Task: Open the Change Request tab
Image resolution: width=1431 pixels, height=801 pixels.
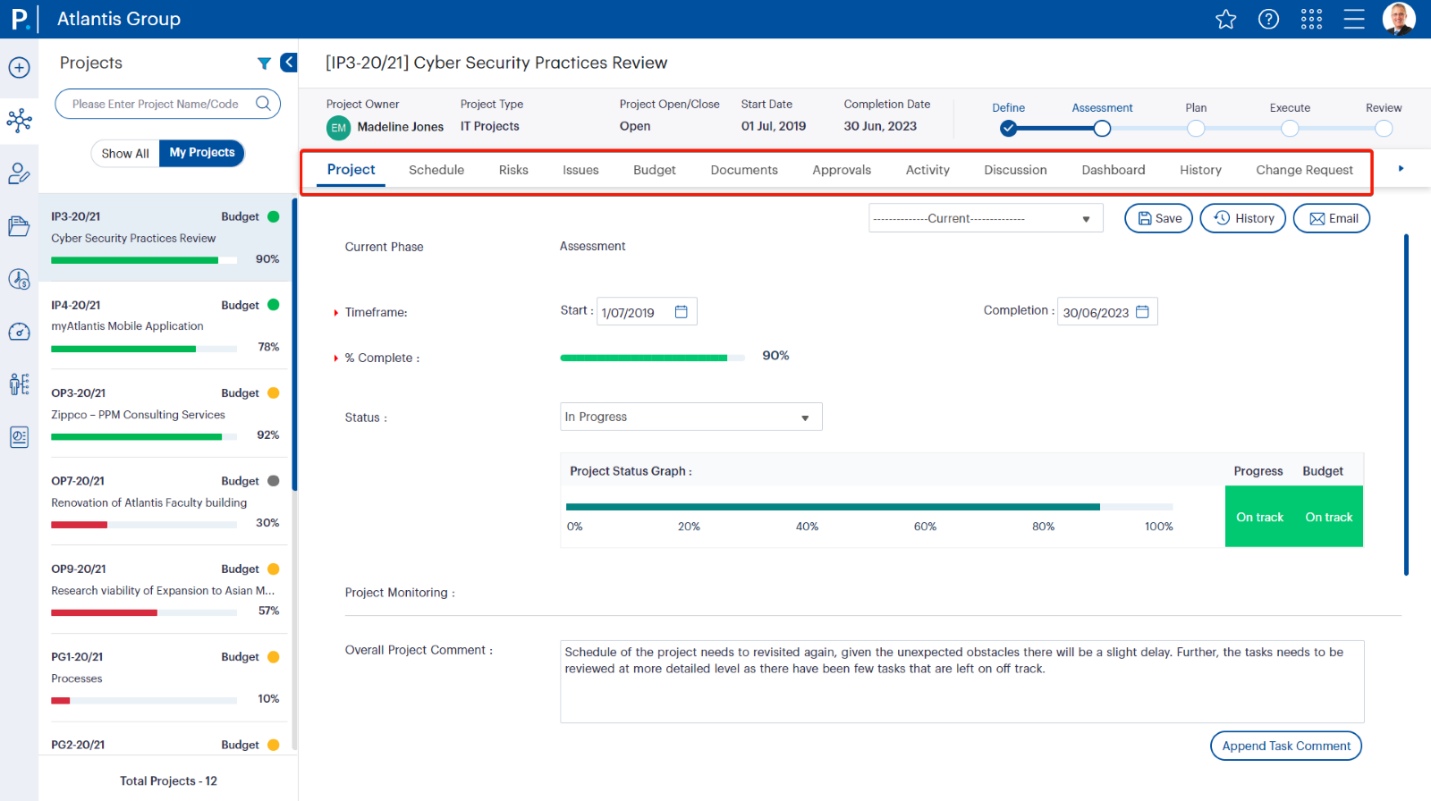Action: pos(1305,170)
